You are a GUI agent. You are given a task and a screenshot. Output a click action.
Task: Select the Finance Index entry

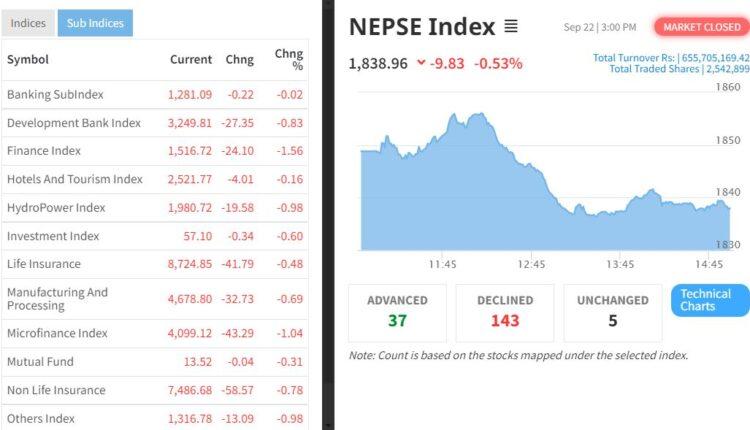click(x=44, y=151)
